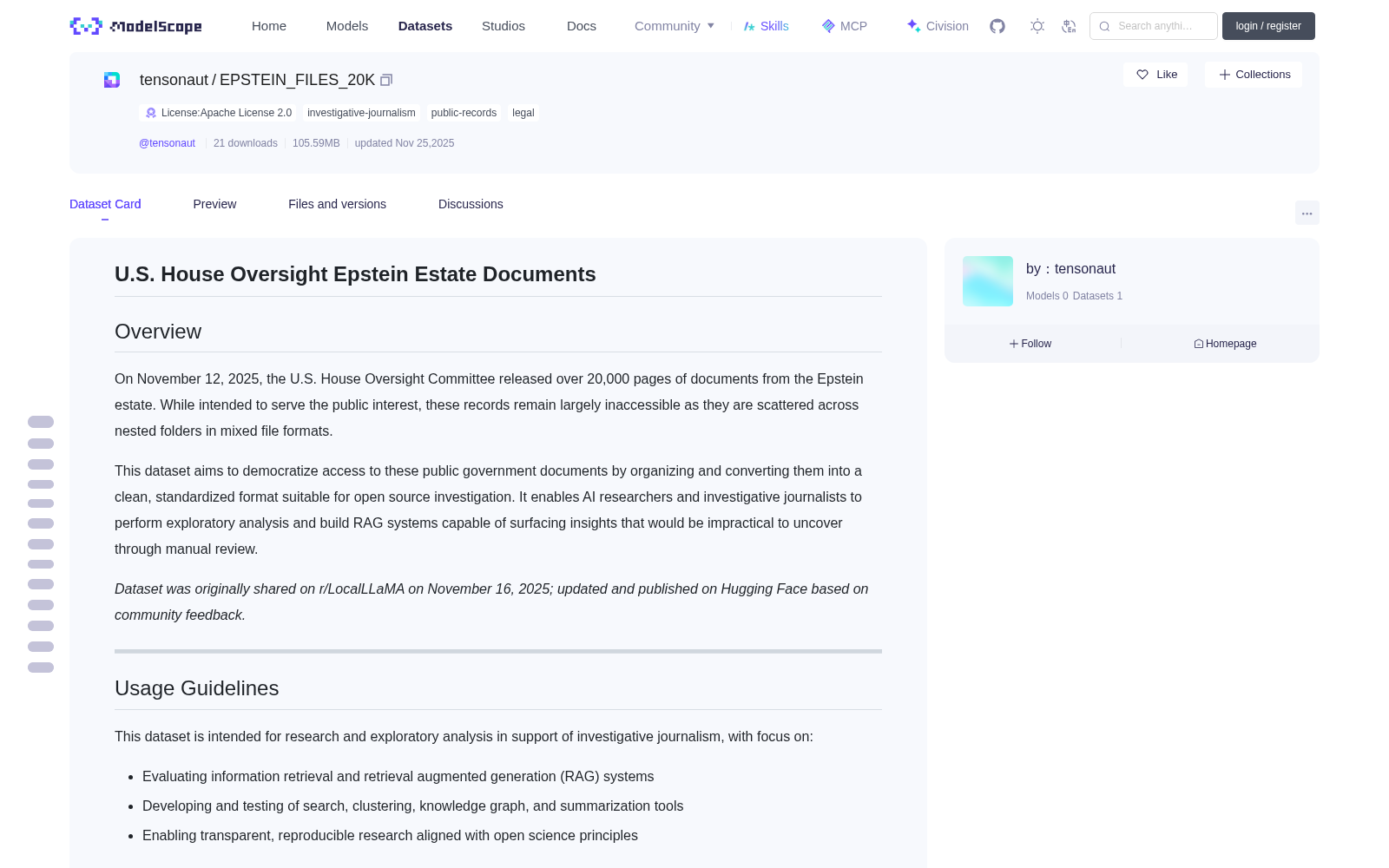The height and width of the screenshot is (868, 1389).
Task: Follow the author tensonaut
Action: coord(1030,344)
